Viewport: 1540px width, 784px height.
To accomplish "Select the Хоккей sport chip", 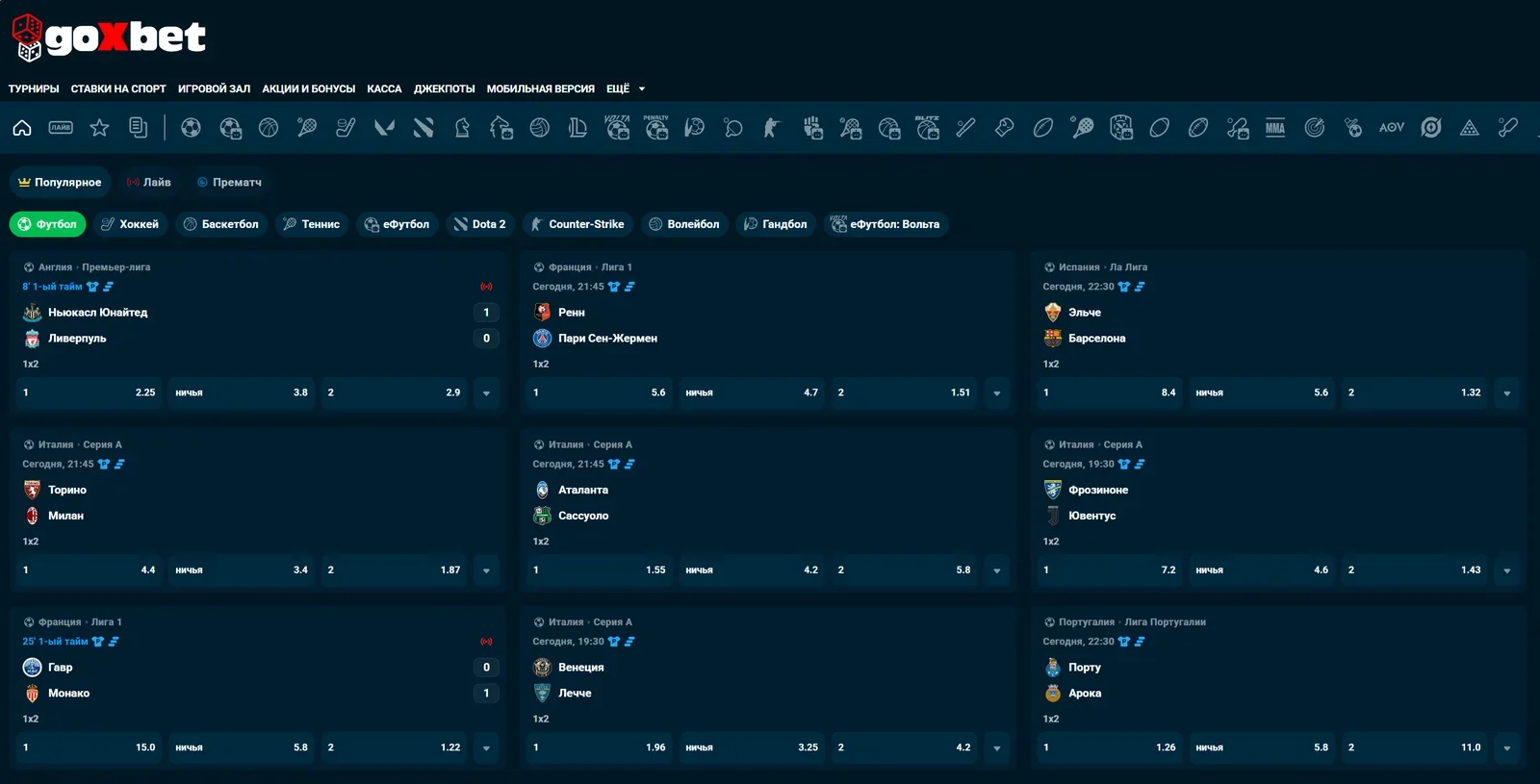I will pos(130,224).
